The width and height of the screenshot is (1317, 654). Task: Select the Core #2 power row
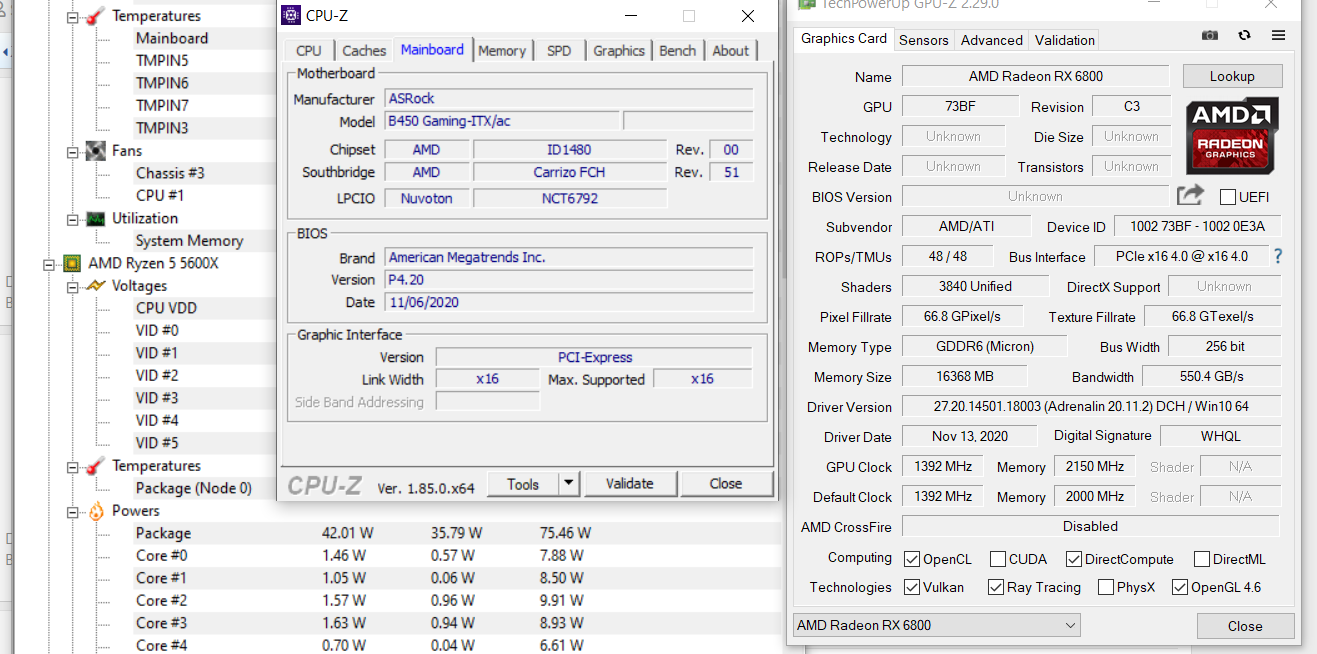[456, 600]
